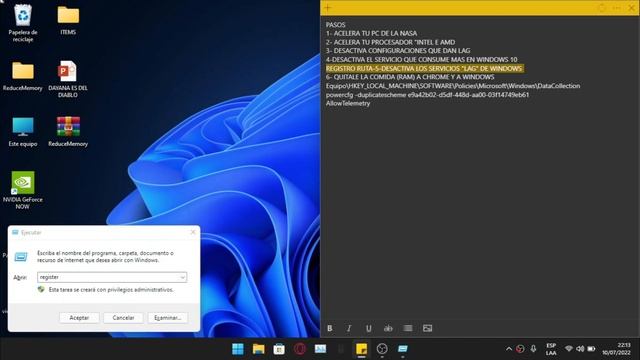This screenshot has width=640, height=360.
Task: Open the sticky note three-dot menu
Action: pos(617,8)
